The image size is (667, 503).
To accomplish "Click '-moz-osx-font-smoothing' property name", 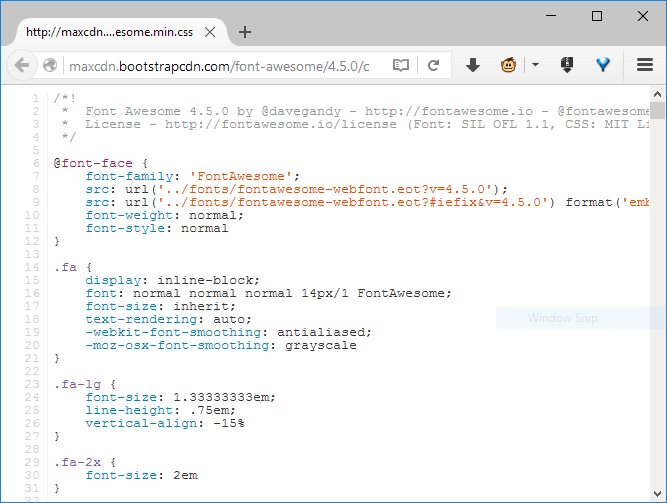I will click(177, 346).
